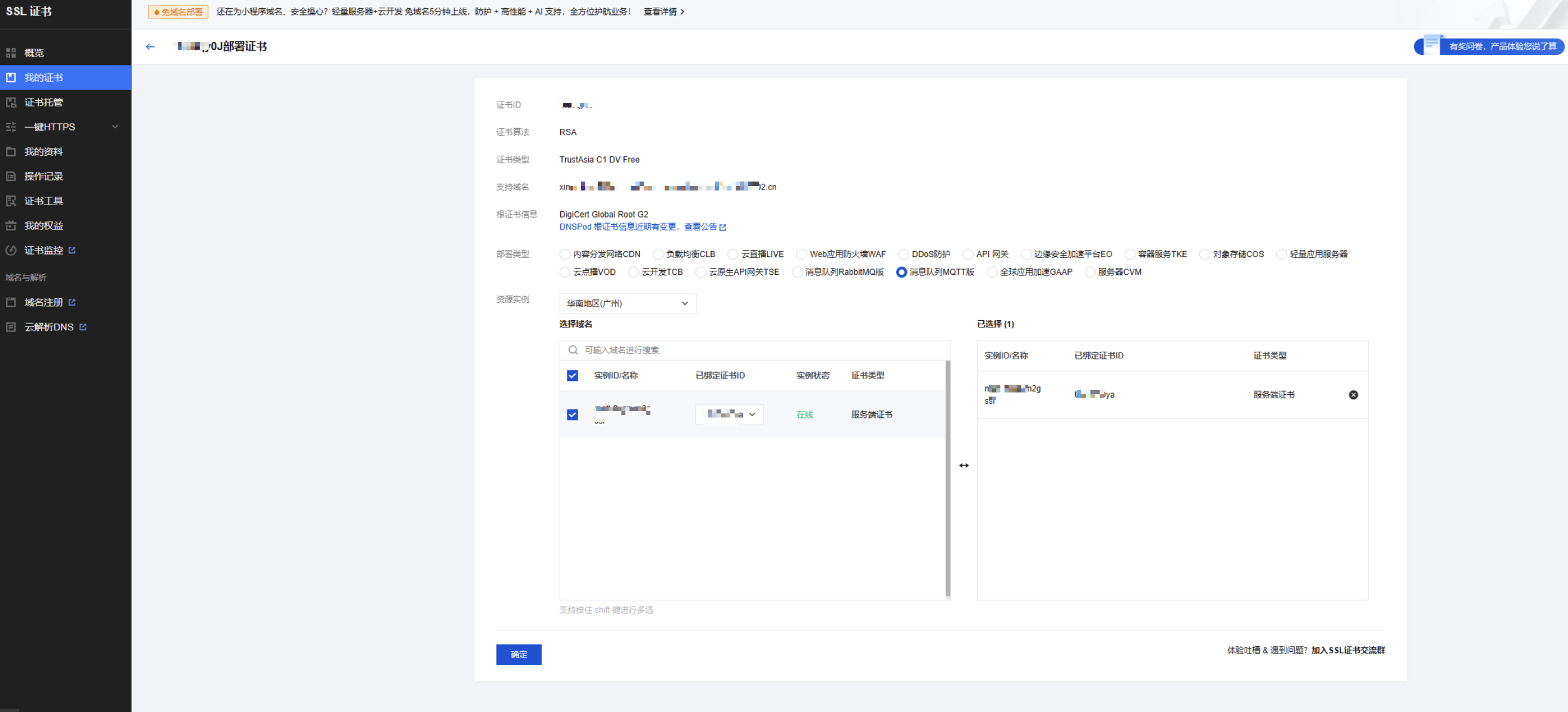Click the 证书工具 sidebar icon
The height and width of the screenshot is (712, 1568).
click(x=11, y=201)
